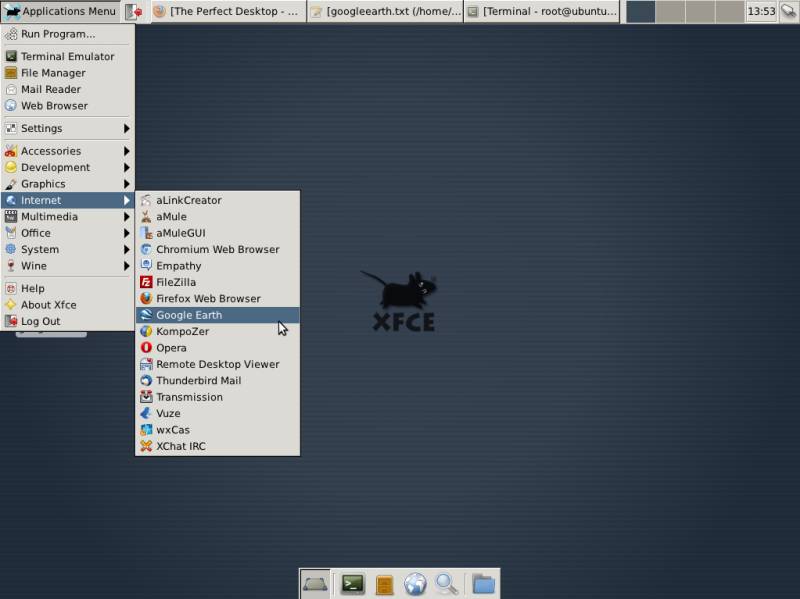This screenshot has width=800, height=599.
Task: Choose Run Program... from Applications Menu
Action: click(67, 34)
